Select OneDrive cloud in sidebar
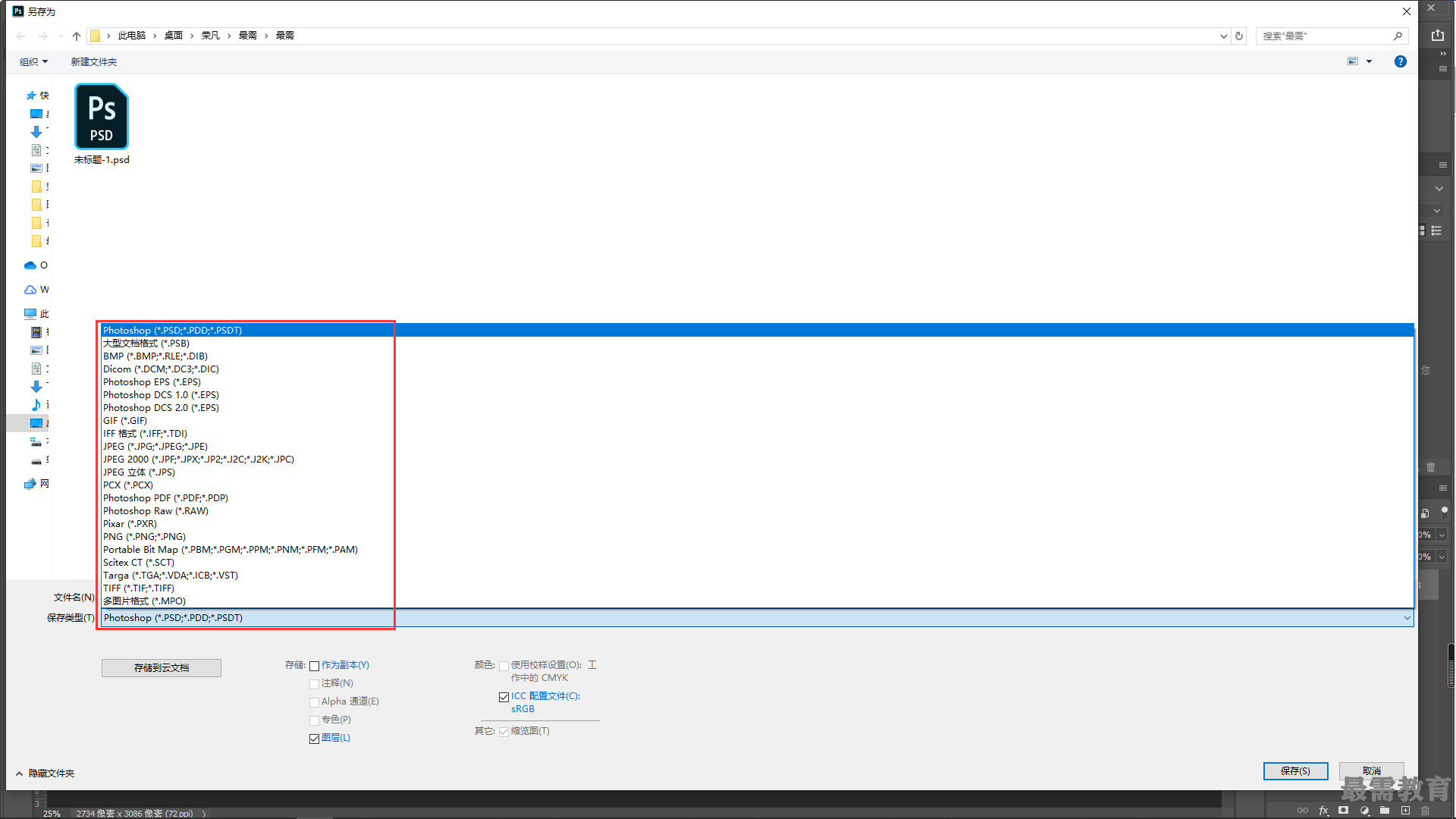Screen dimensions: 1456x819 pos(30,265)
